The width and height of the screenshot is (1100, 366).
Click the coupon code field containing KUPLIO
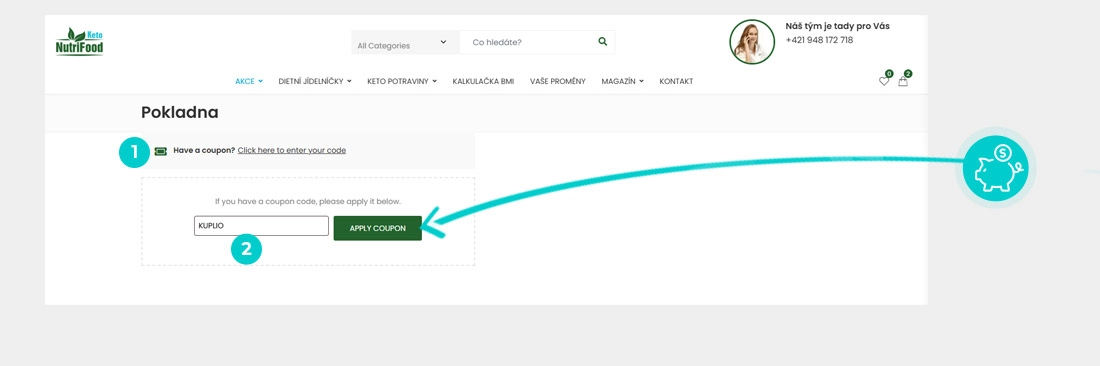point(261,226)
